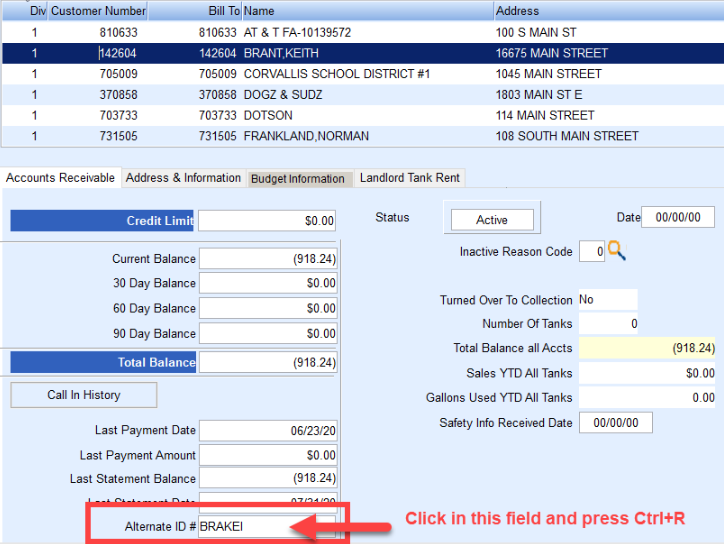Open the Landlord Tank Rent tab
724x544 pixels.
[410, 178]
